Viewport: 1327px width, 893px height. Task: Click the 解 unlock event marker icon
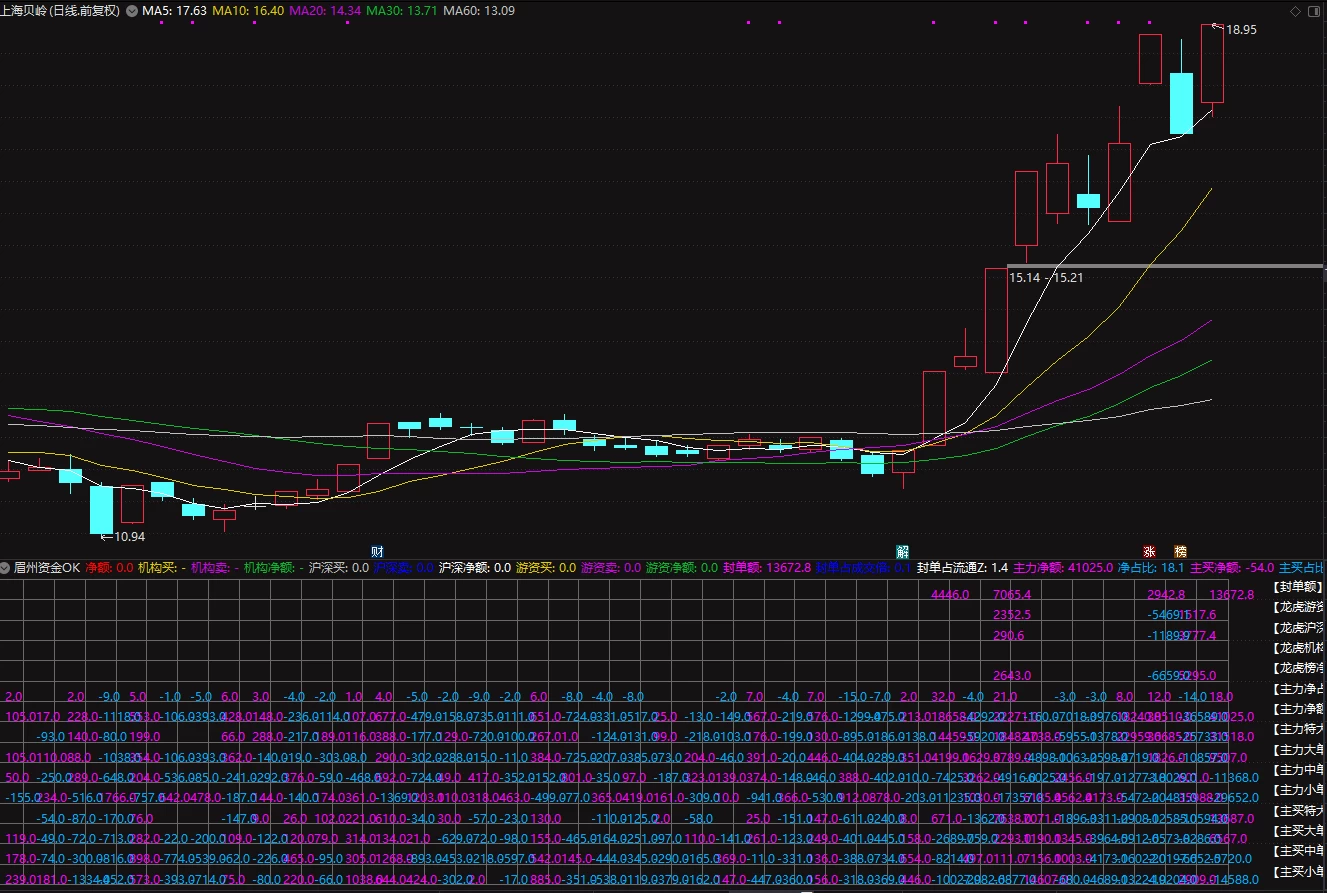click(x=903, y=551)
